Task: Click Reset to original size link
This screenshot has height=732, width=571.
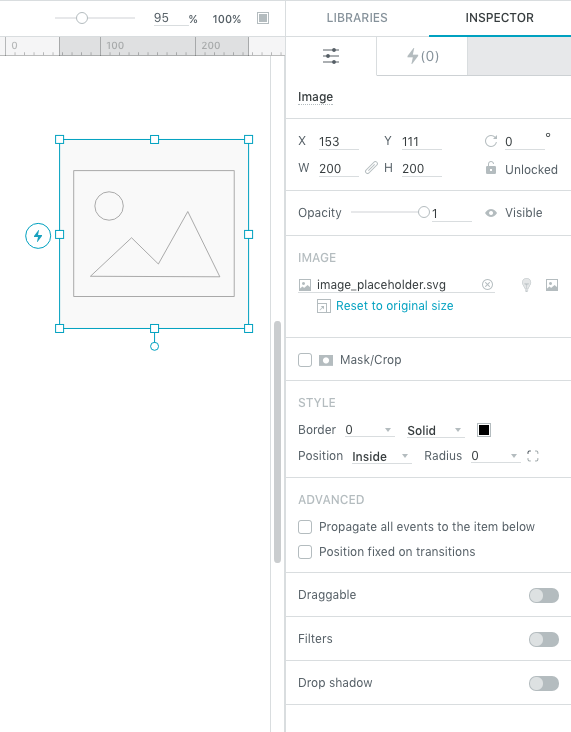Action: pyautogui.click(x=395, y=306)
